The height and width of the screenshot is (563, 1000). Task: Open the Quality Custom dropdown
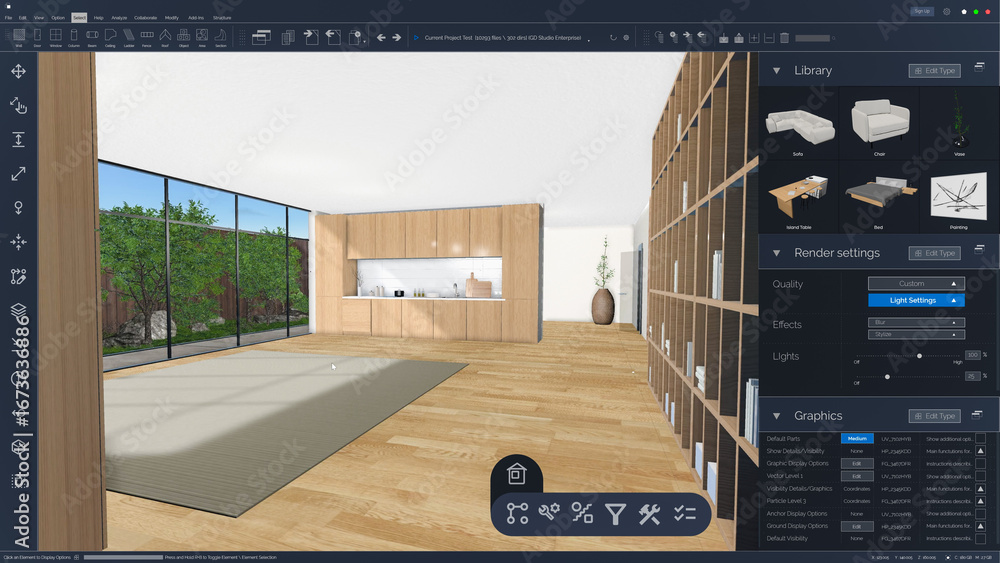click(916, 284)
